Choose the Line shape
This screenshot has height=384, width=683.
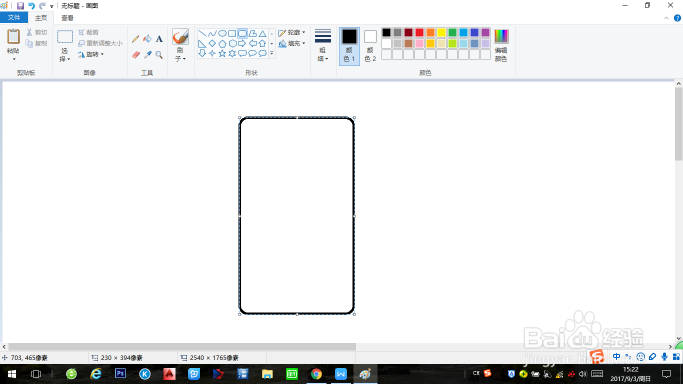[202, 34]
